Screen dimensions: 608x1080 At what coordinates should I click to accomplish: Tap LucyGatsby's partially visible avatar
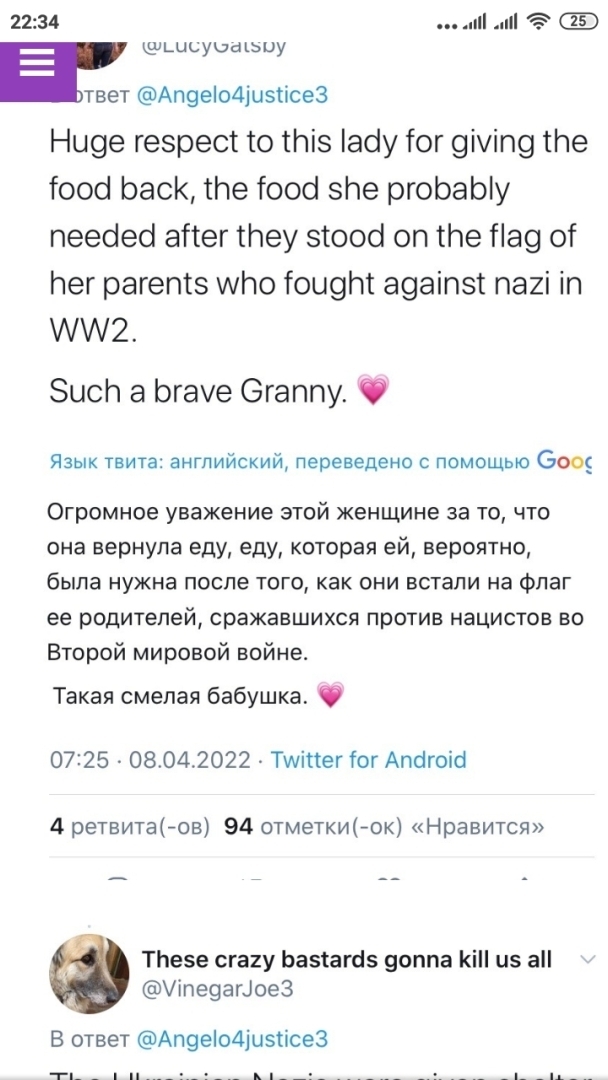tap(100, 52)
